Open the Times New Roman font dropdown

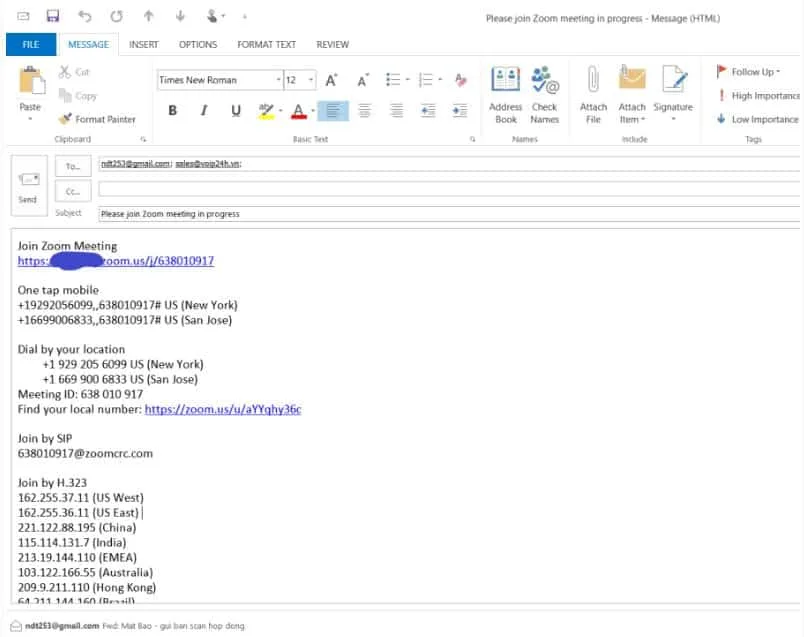click(x=278, y=80)
